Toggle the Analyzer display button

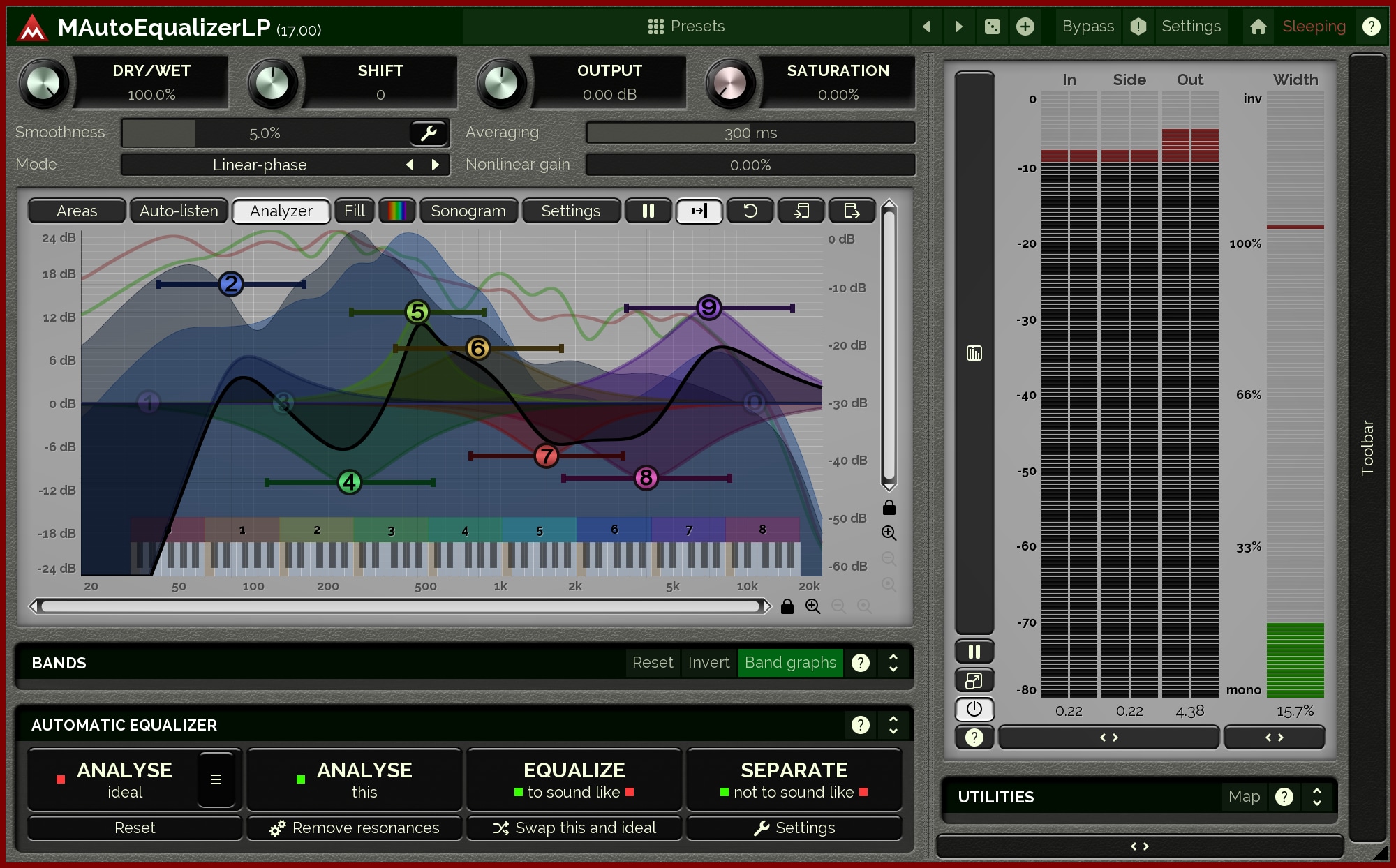[281, 211]
